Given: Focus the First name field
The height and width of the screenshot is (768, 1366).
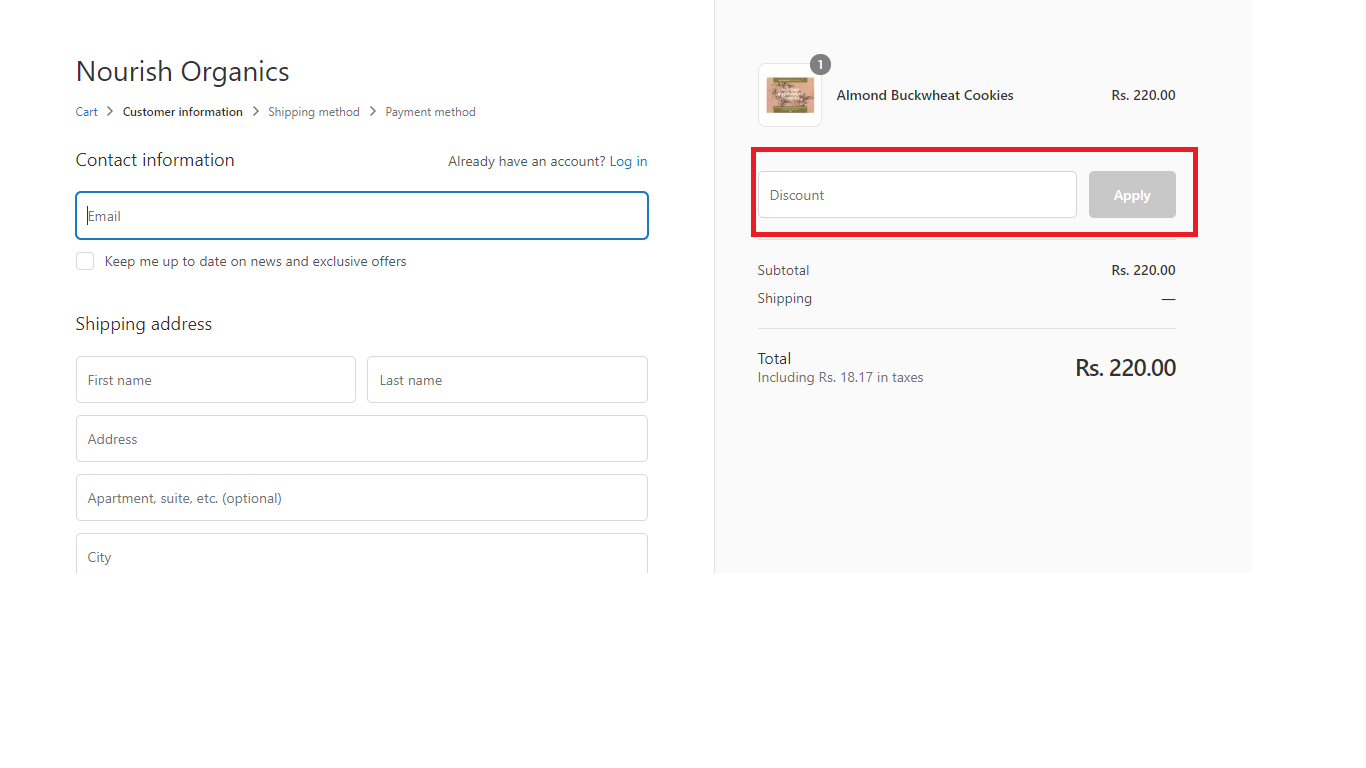Looking at the screenshot, I should click(216, 380).
